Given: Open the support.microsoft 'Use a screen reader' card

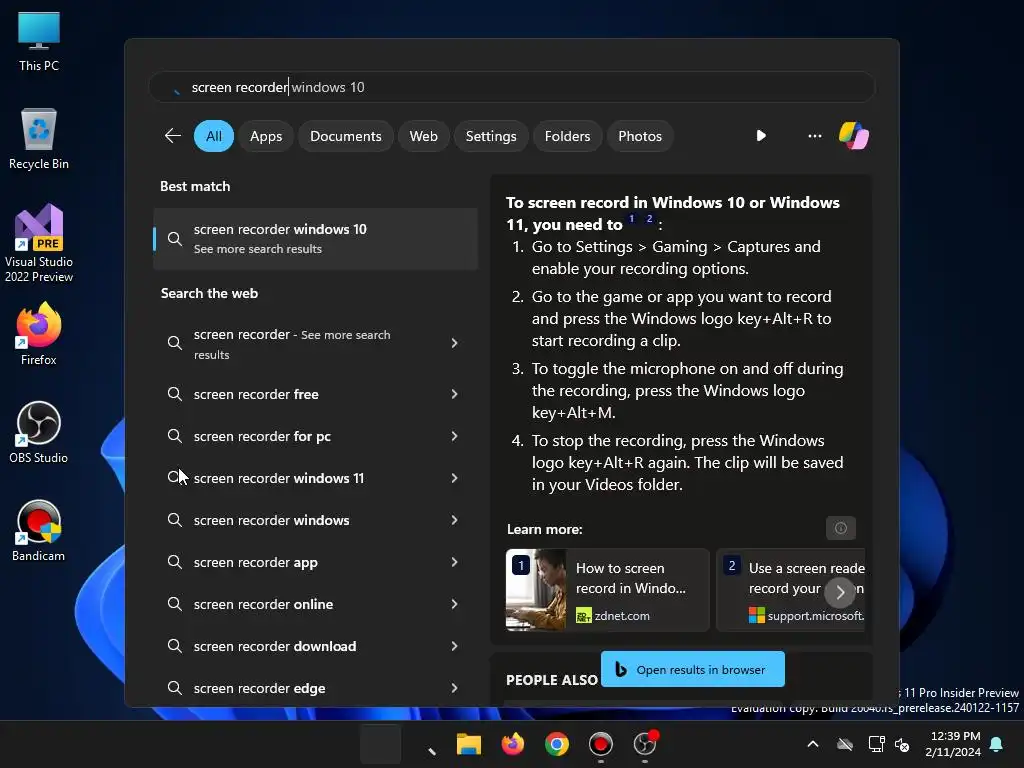Looking at the screenshot, I should [x=790, y=590].
